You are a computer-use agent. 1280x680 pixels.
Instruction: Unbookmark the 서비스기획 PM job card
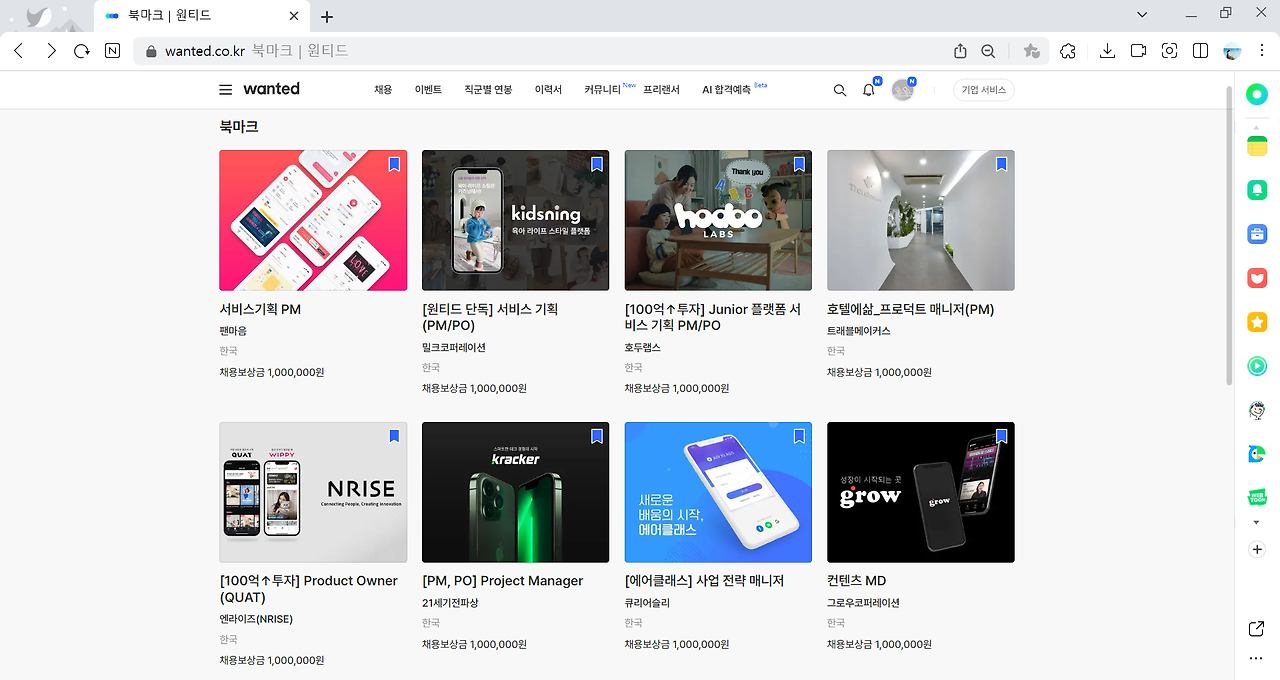point(394,164)
